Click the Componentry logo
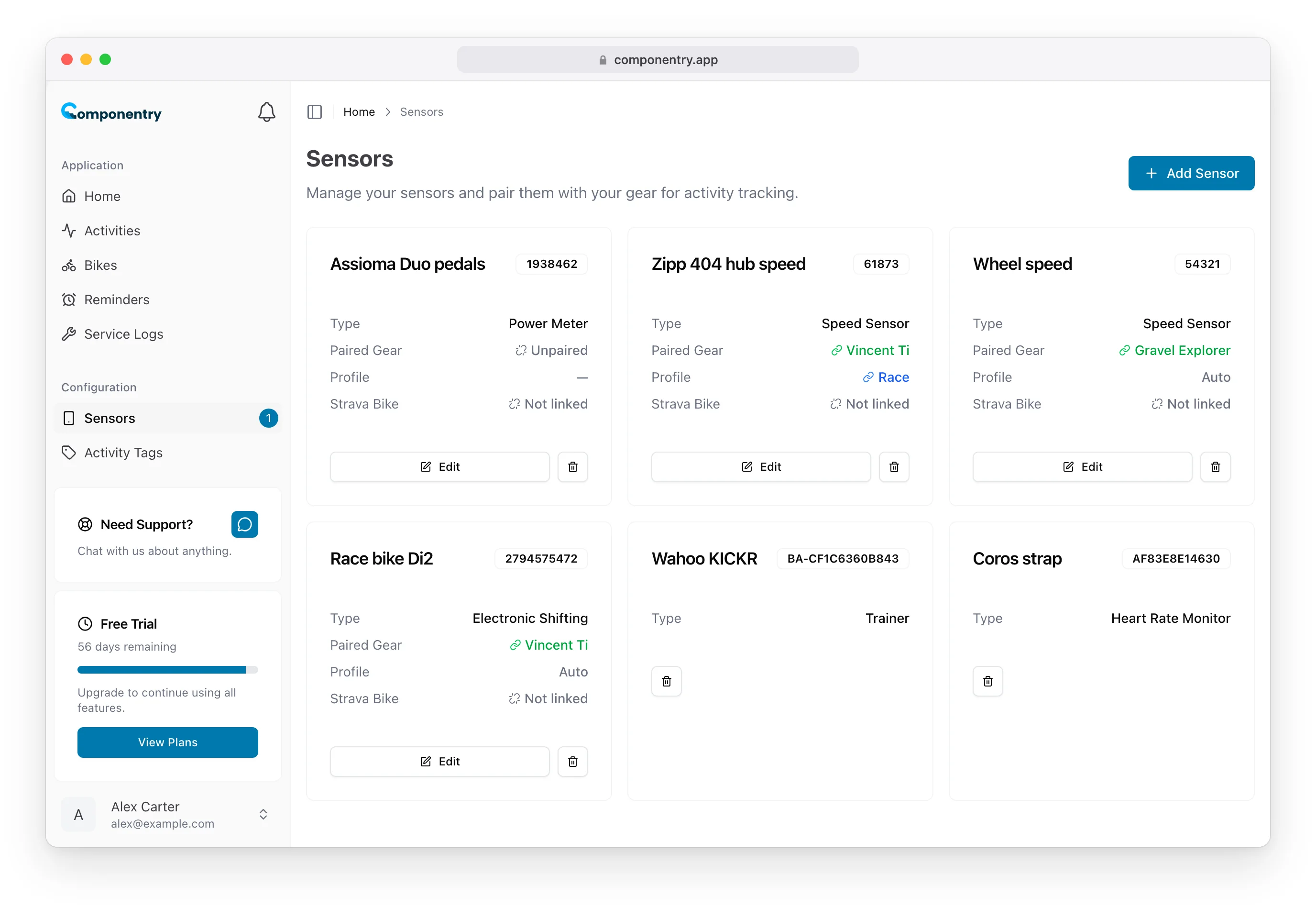Screen dimensions: 1316x908 click(111, 112)
